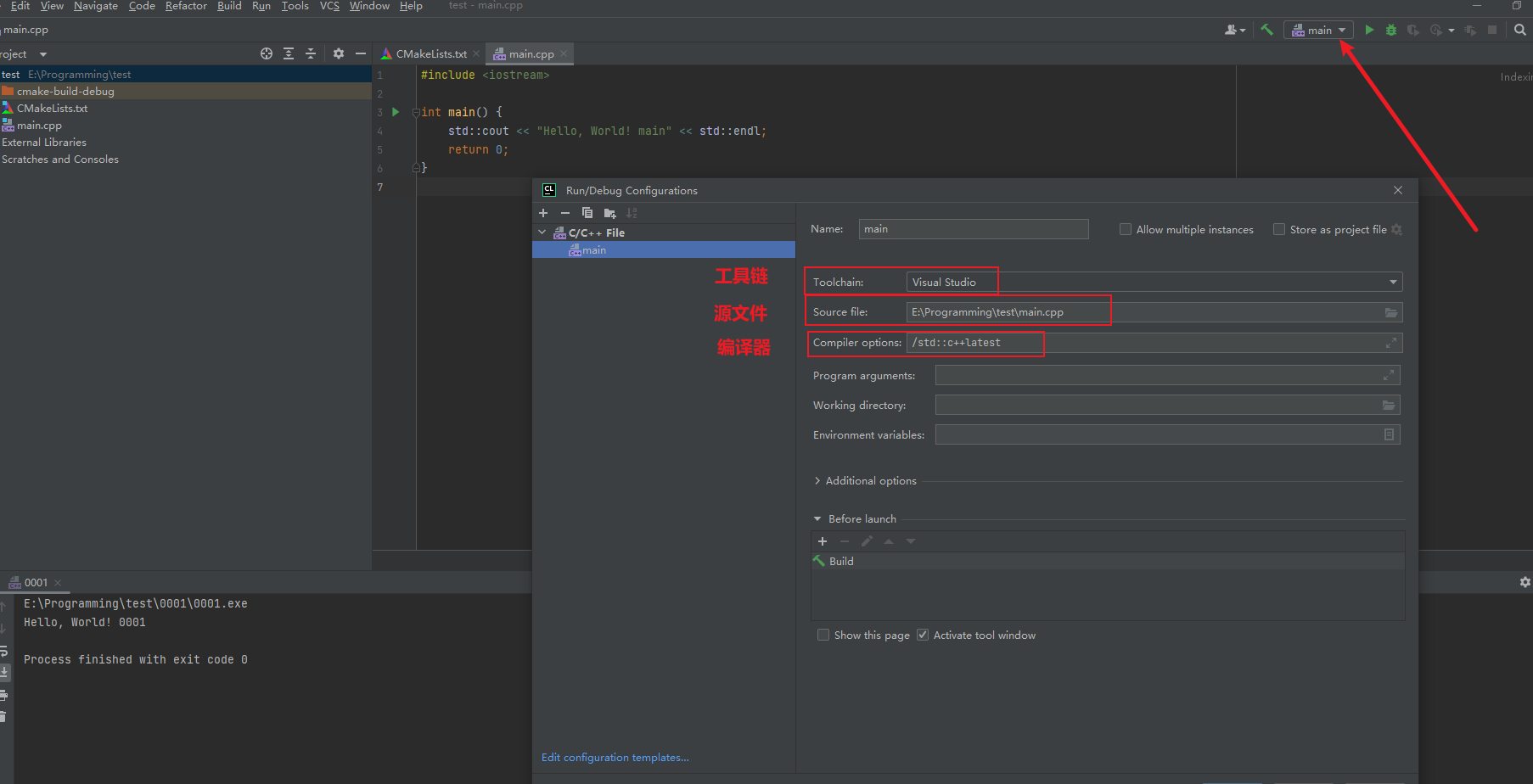Add new configuration with plus icon in dialog

pyautogui.click(x=543, y=213)
